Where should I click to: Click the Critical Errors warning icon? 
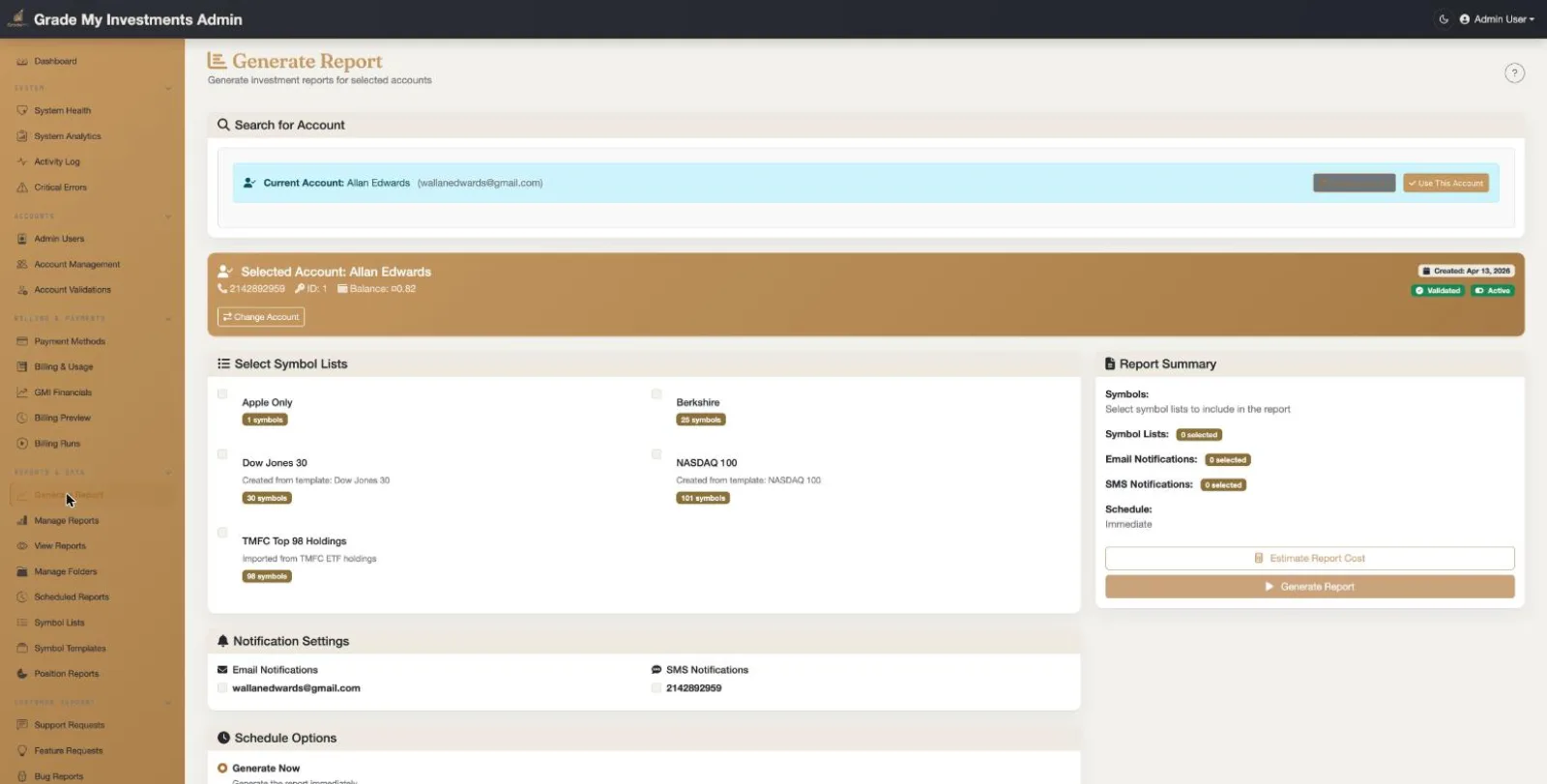[x=22, y=188]
